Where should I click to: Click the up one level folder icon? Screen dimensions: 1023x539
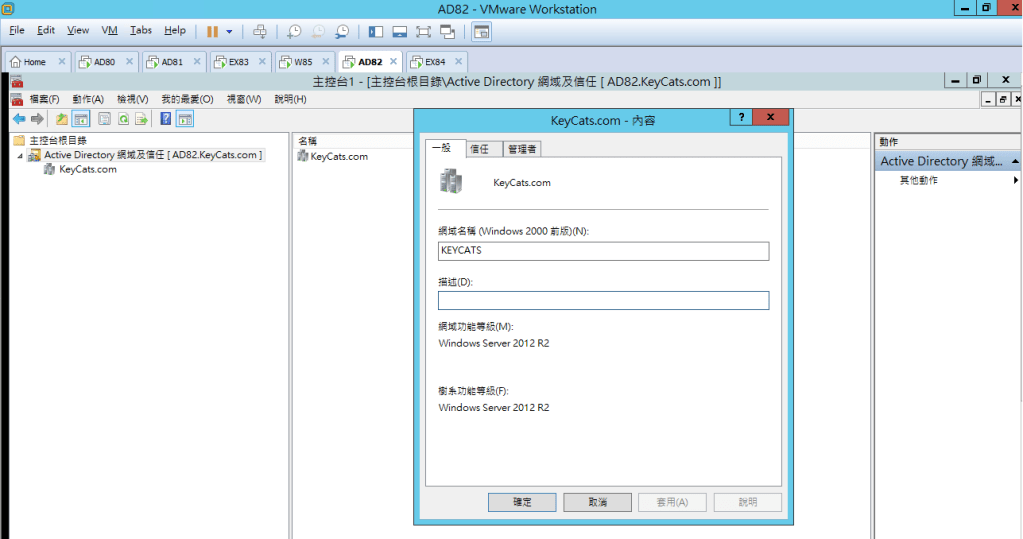pyautogui.click(x=62, y=119)
